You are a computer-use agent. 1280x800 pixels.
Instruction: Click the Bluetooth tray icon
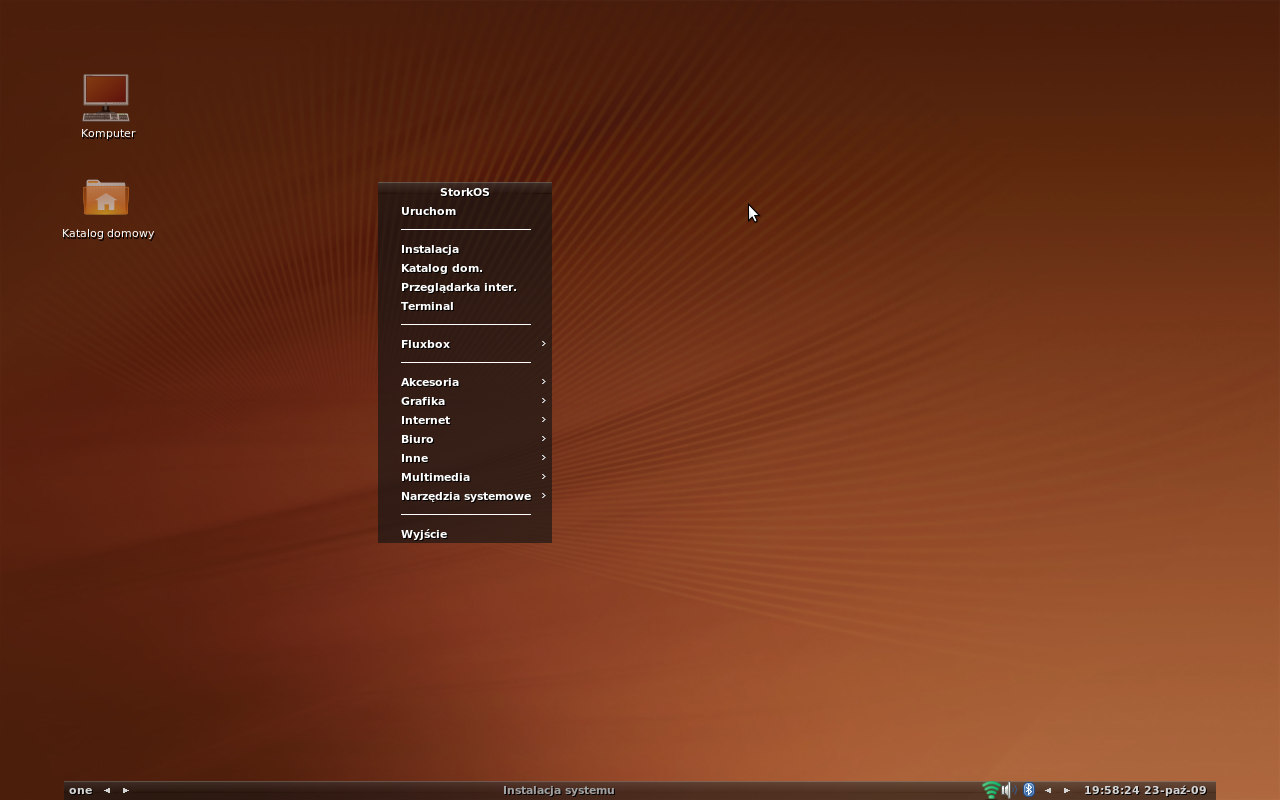coord(1028,790)
